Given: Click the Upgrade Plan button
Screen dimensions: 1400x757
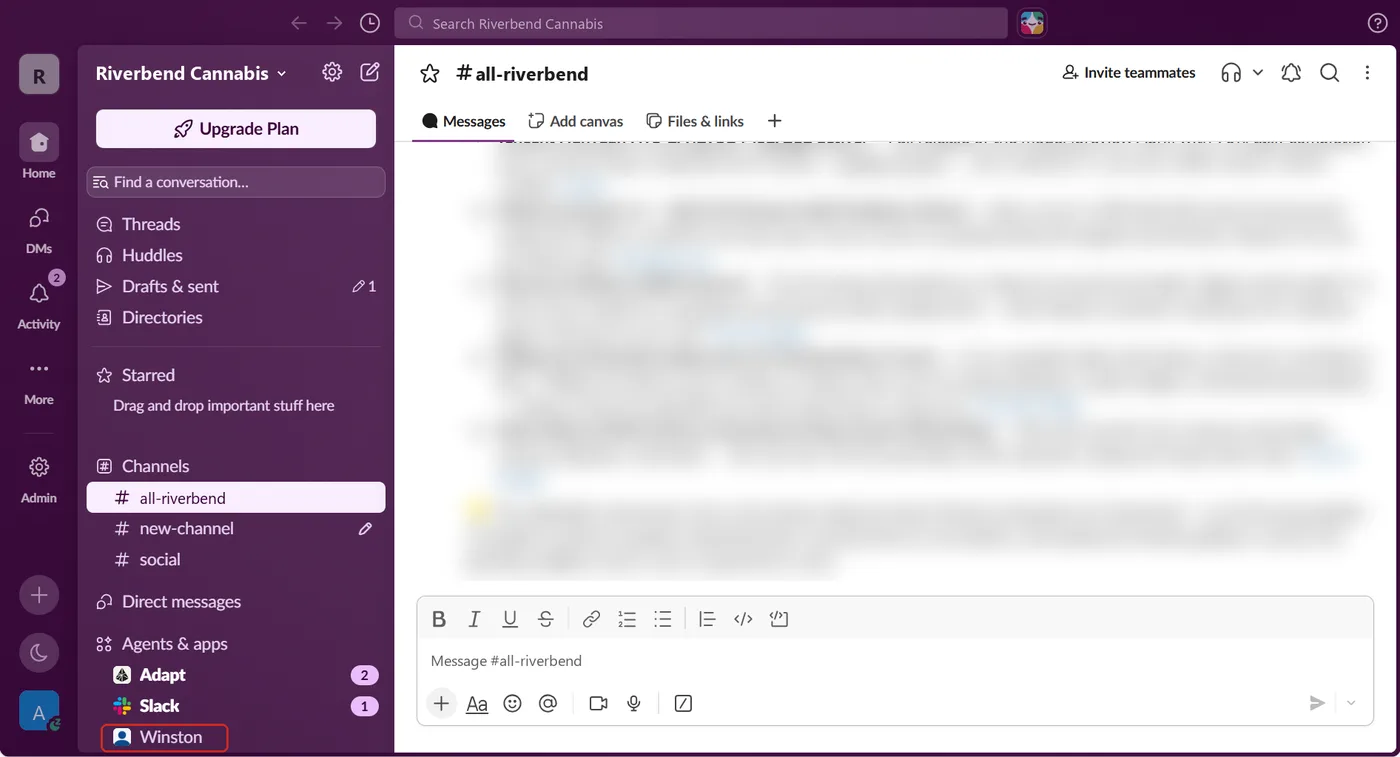Looking at the screenshot, I should pos(236,129).
